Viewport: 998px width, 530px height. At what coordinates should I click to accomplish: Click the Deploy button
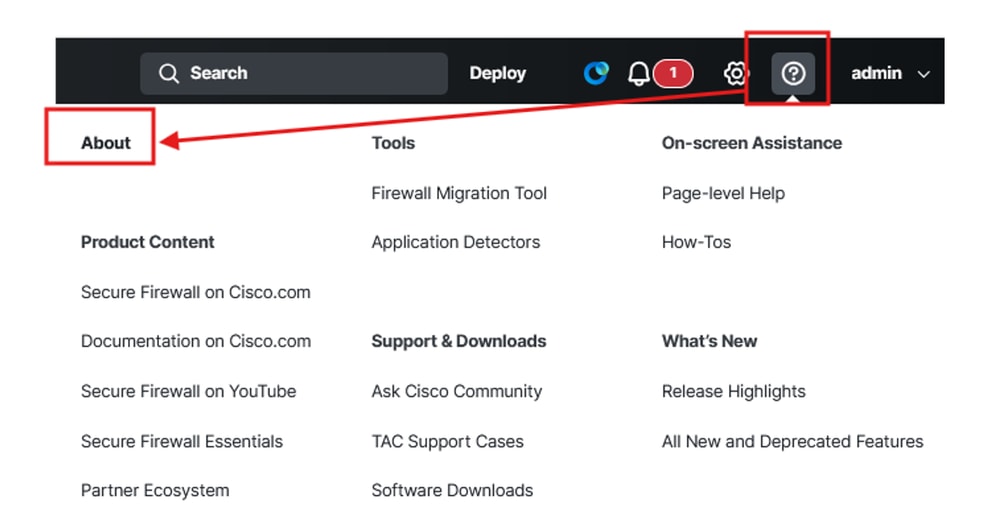pyautogui.click(x=498, y=74)
